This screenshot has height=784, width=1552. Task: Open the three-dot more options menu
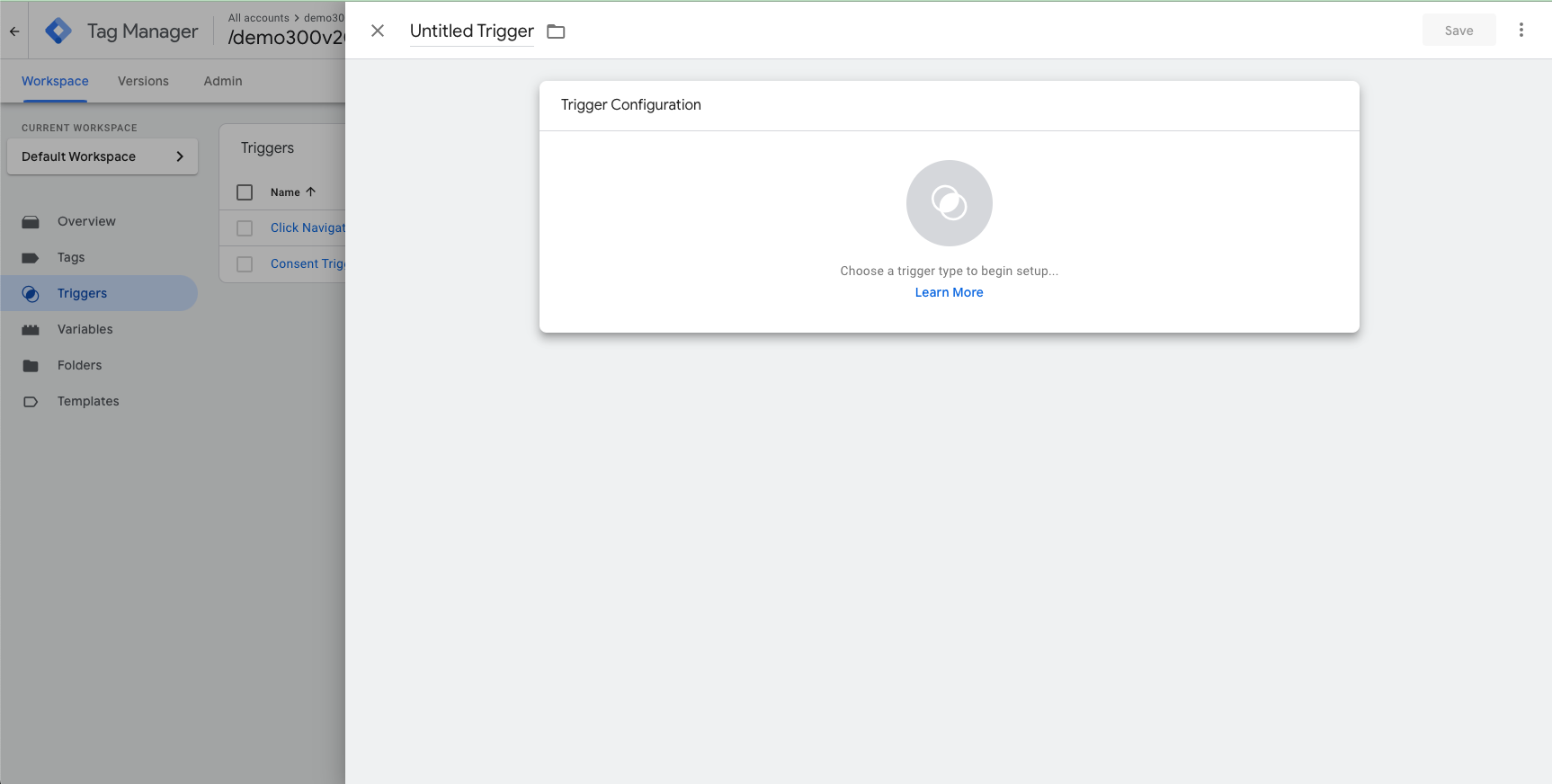point(1521,31)
